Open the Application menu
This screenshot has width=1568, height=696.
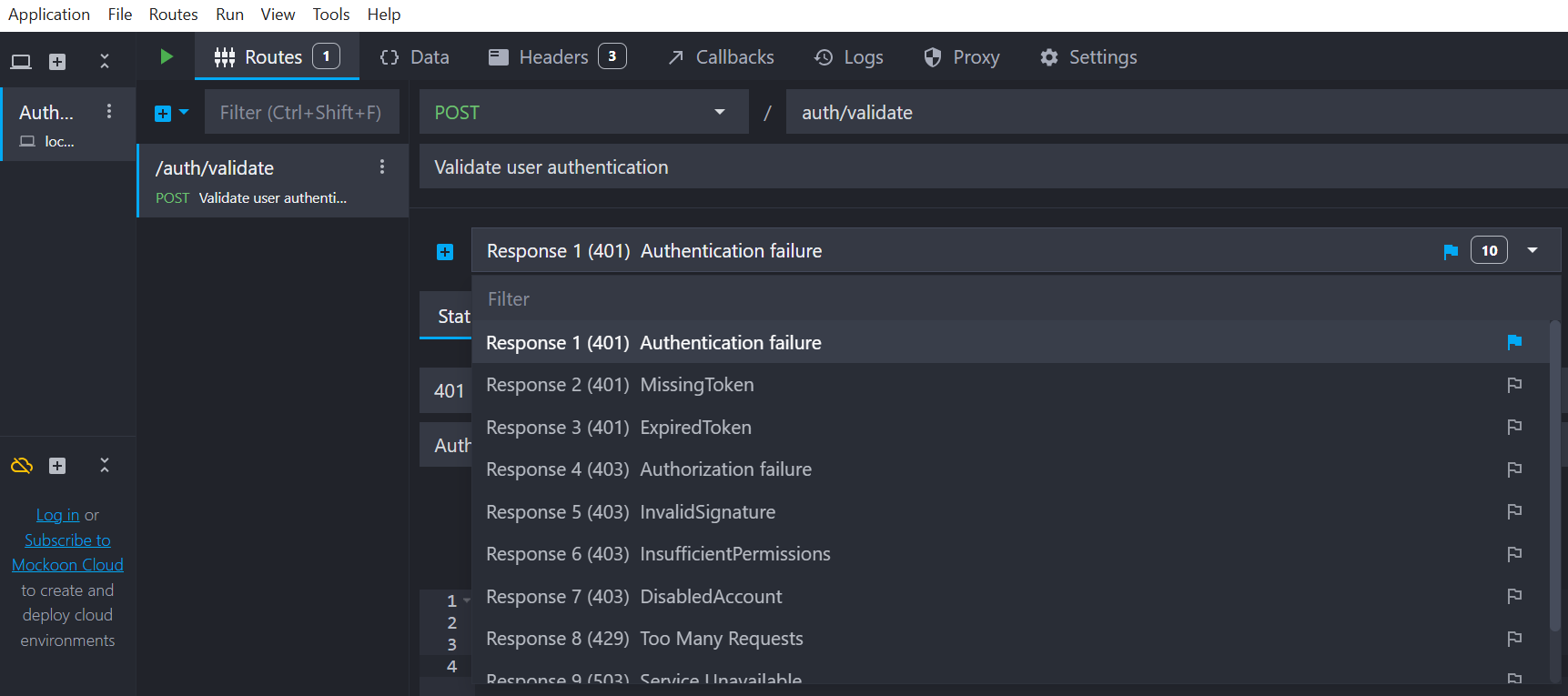click(x=49, y=15)
